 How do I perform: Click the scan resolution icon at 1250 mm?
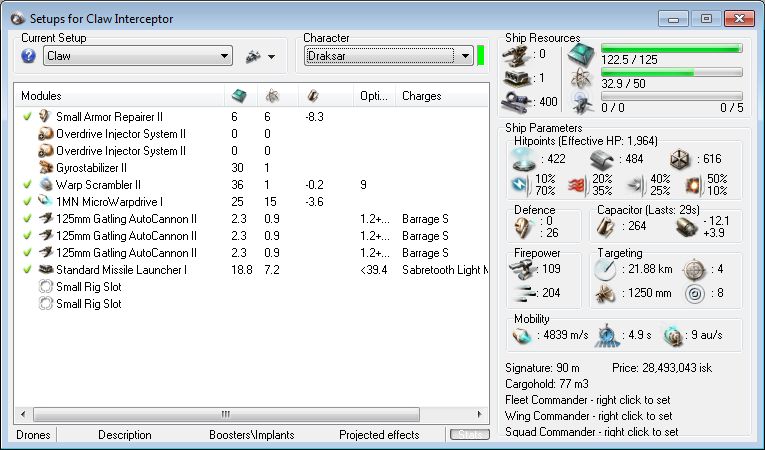pyautogui.click(x=605, y=293)
